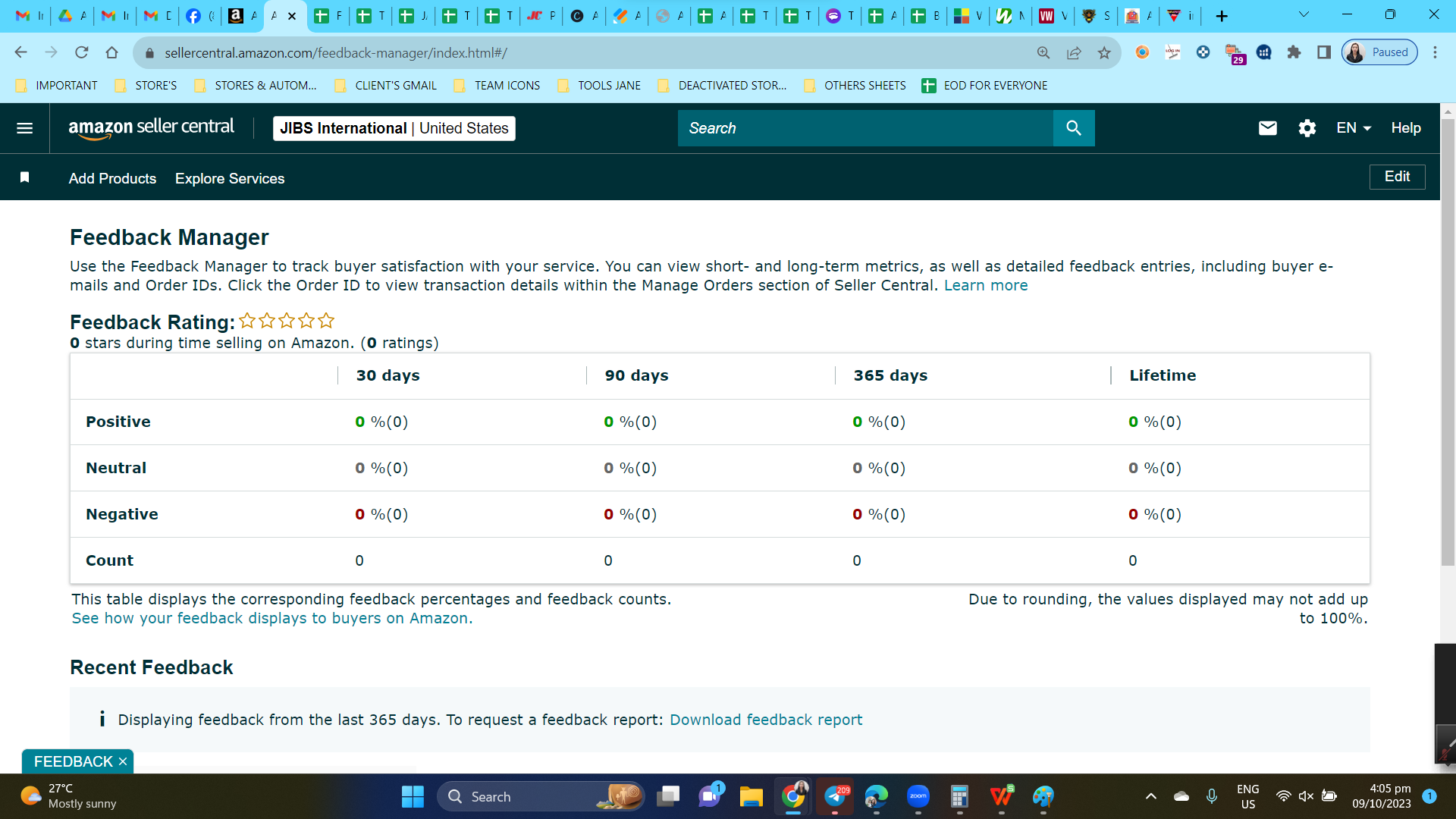Open a new browser tab
The image size is (1456, 819).
click(1222, 16)
